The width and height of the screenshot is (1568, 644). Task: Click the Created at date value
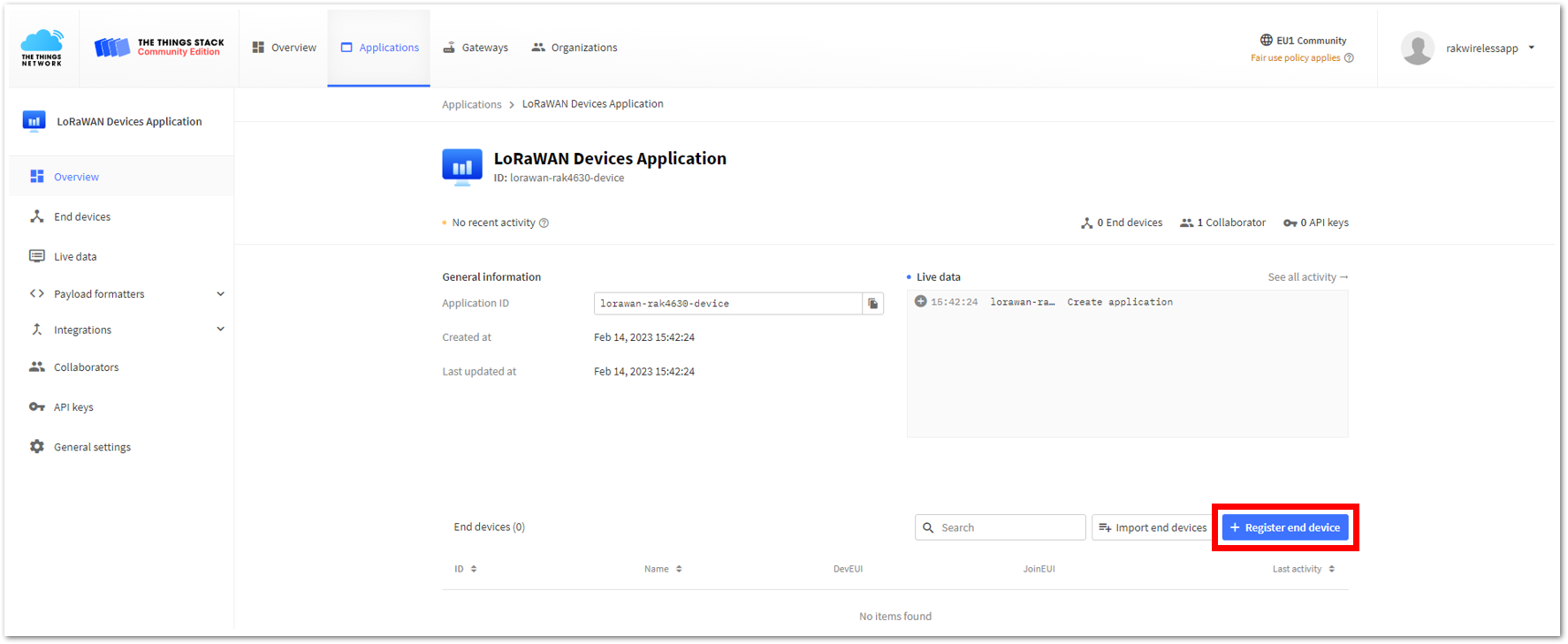click(644, 337)
